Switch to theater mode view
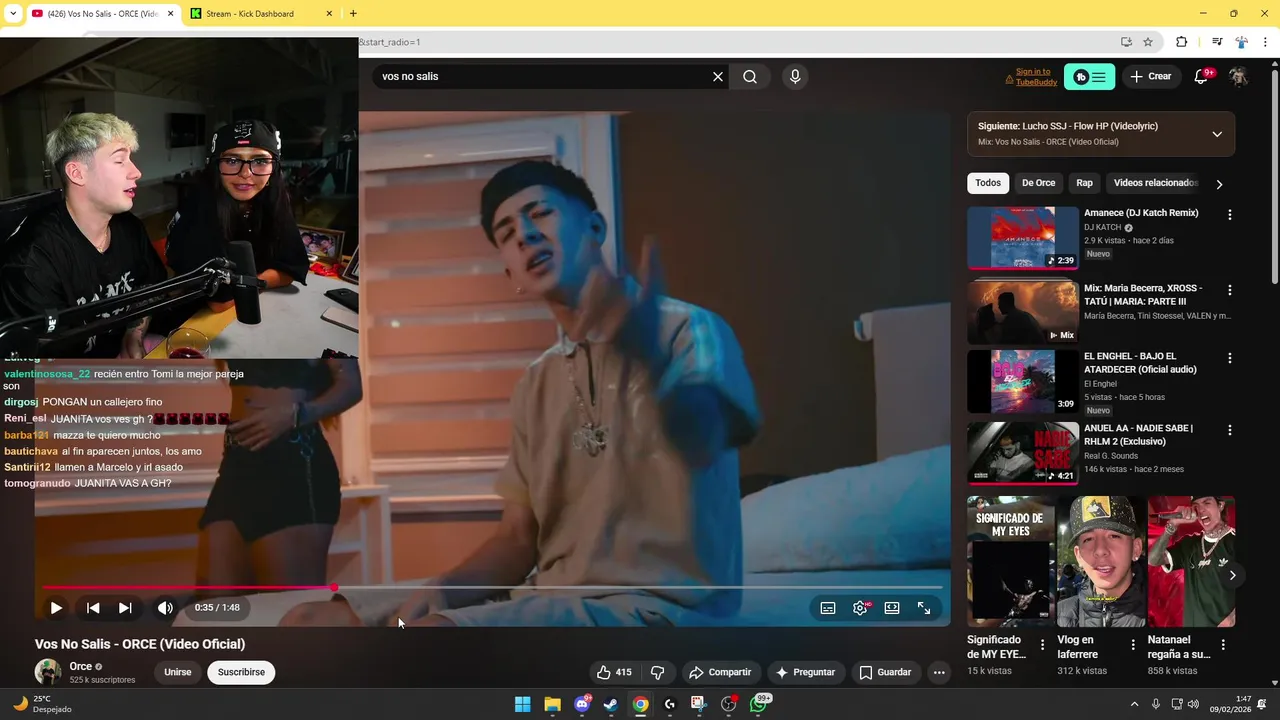 click(x=892, y=607)
